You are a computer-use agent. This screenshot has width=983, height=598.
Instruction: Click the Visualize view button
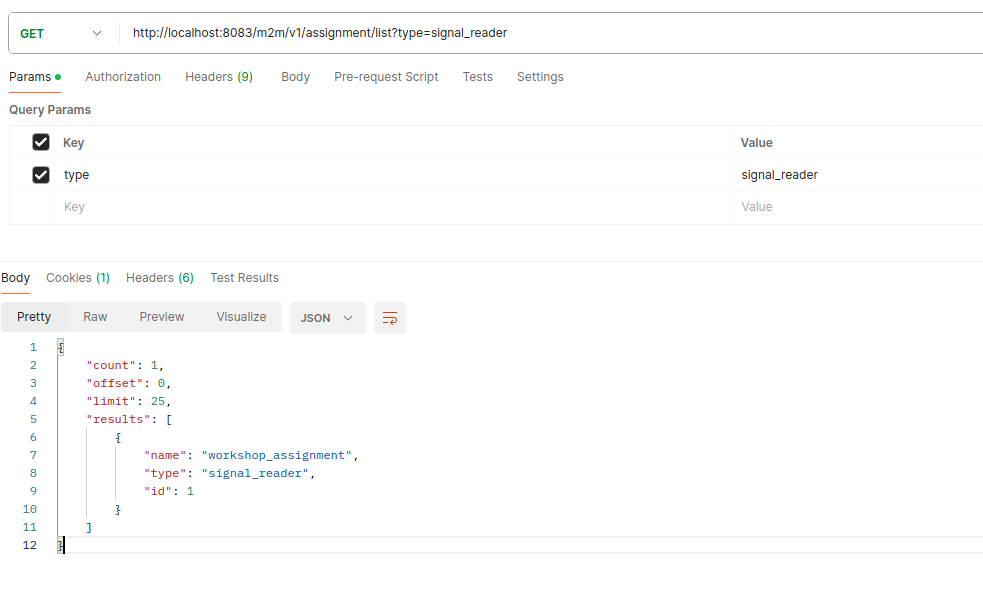(x=241, y=317)
